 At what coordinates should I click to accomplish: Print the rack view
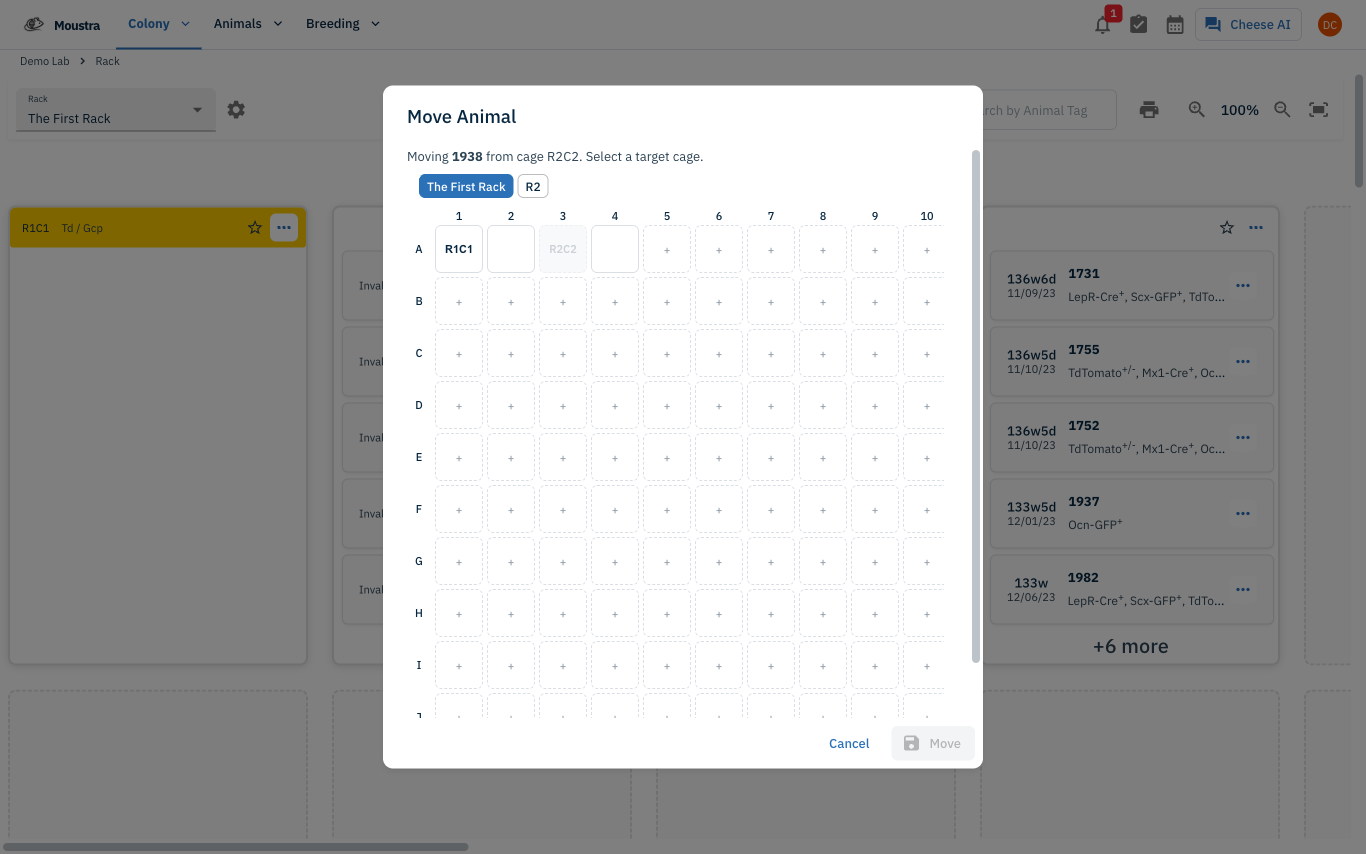pyautogui.click(x=1149, y=110)
